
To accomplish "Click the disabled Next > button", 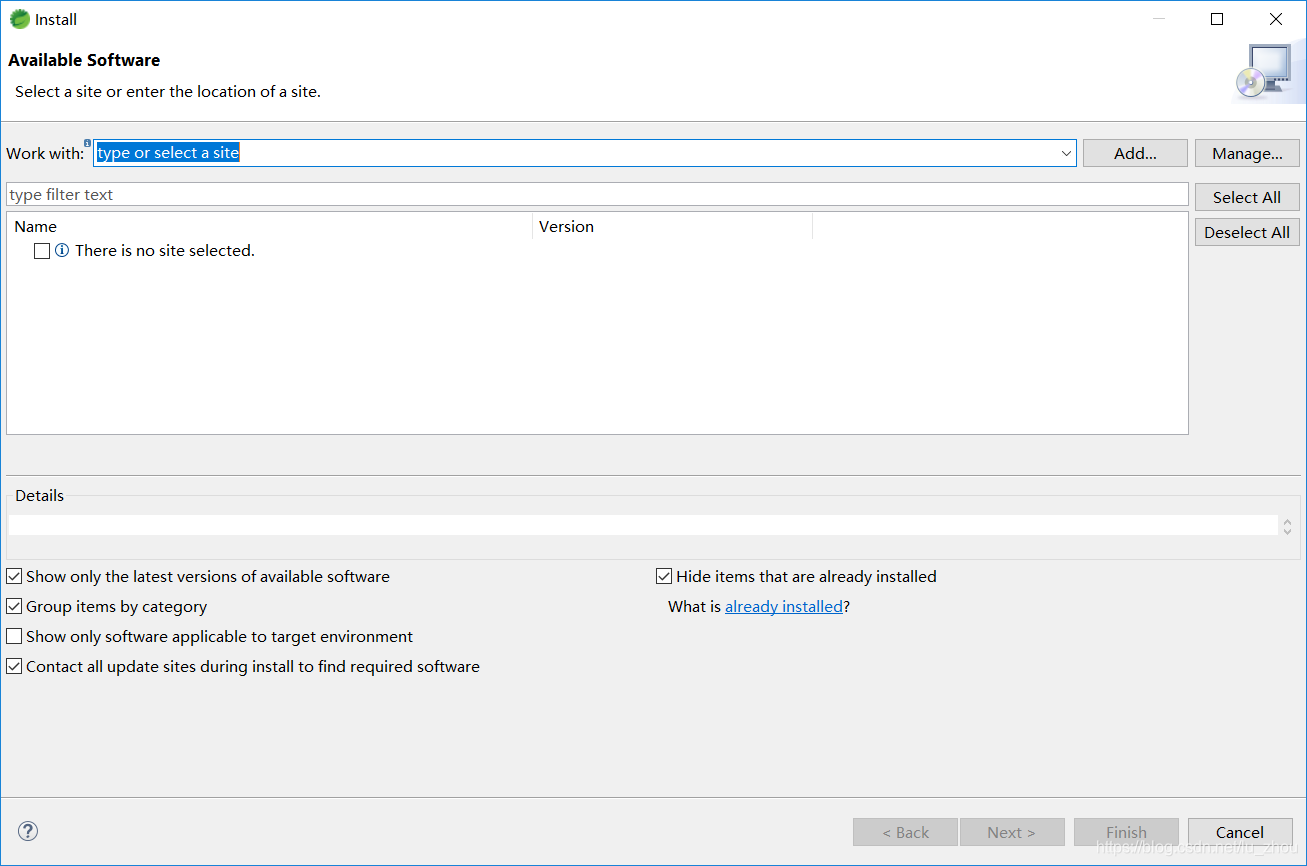I will tap(1011, 832).
